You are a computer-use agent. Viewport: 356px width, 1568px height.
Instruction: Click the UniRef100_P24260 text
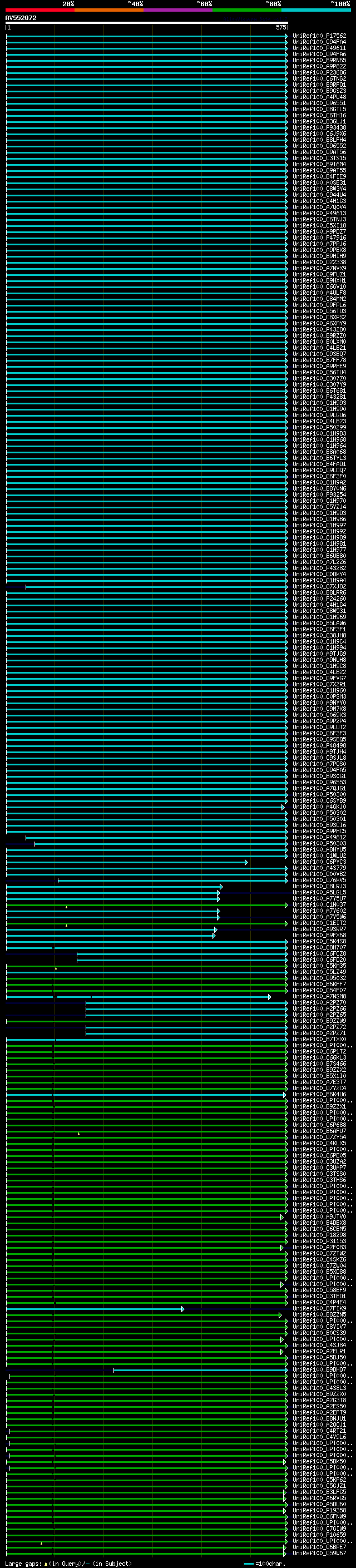click(319, 599)
